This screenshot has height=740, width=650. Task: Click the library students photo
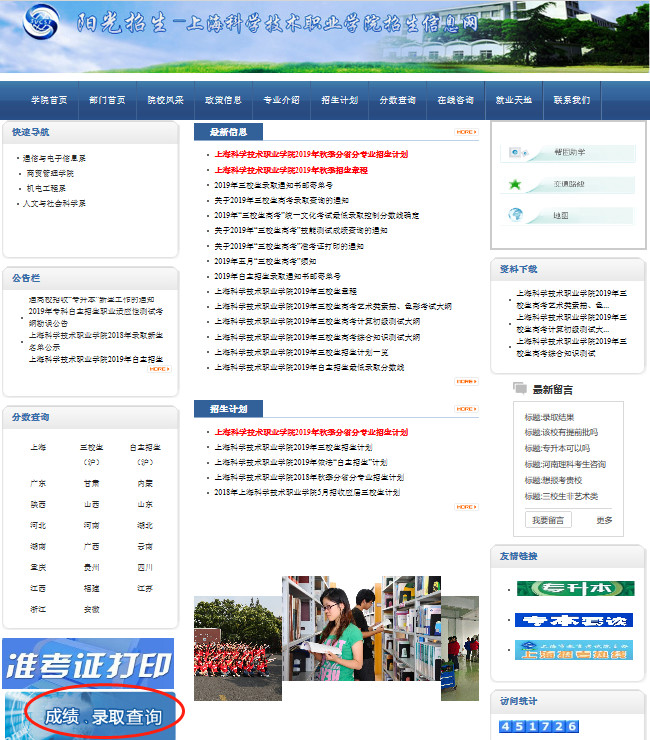(362, 628)
